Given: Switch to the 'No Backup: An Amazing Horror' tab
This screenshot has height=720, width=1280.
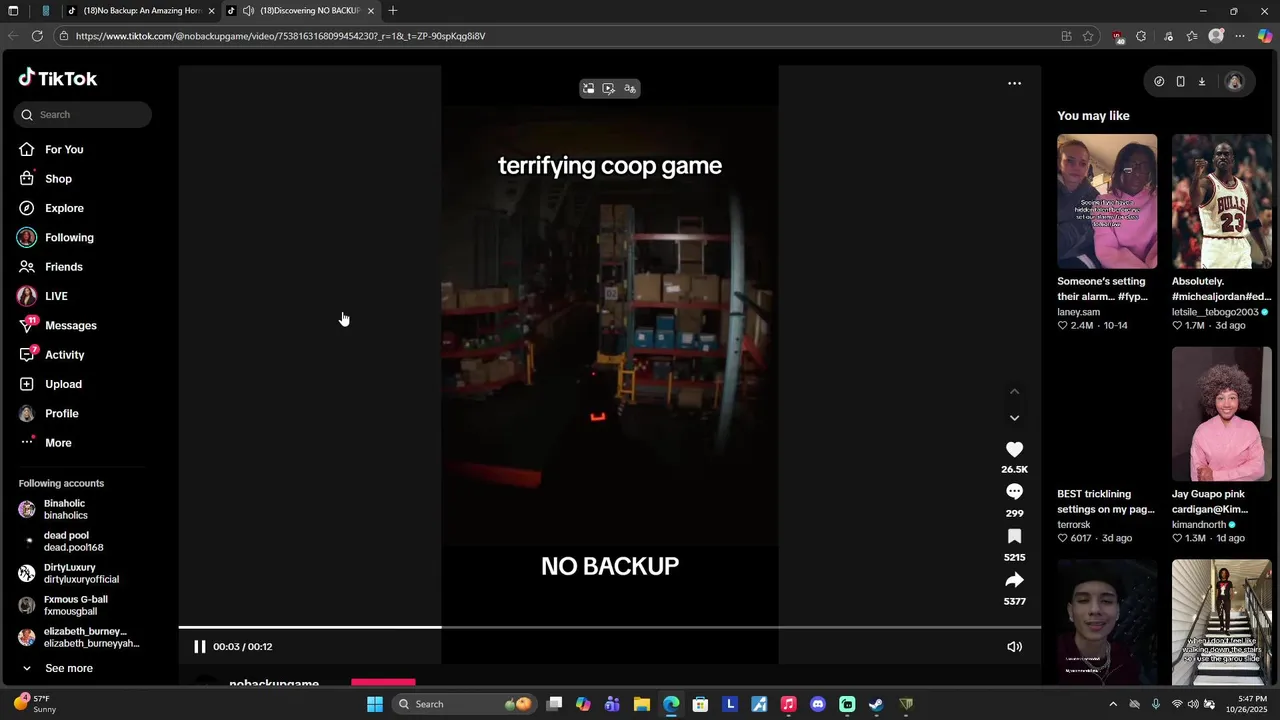Looking at the screenshot, I should 142,11.
